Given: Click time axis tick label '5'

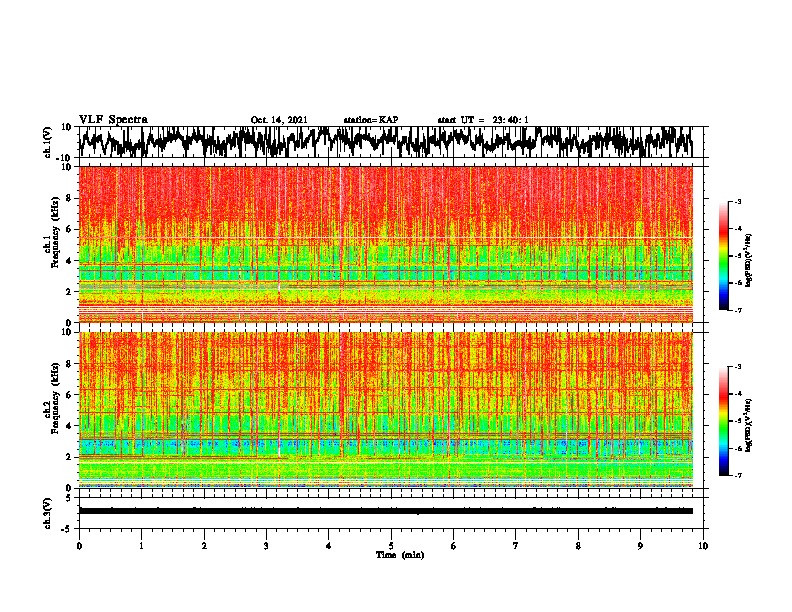Looking at the screenshot, I should pyautogui.click(x=391, y=546).
